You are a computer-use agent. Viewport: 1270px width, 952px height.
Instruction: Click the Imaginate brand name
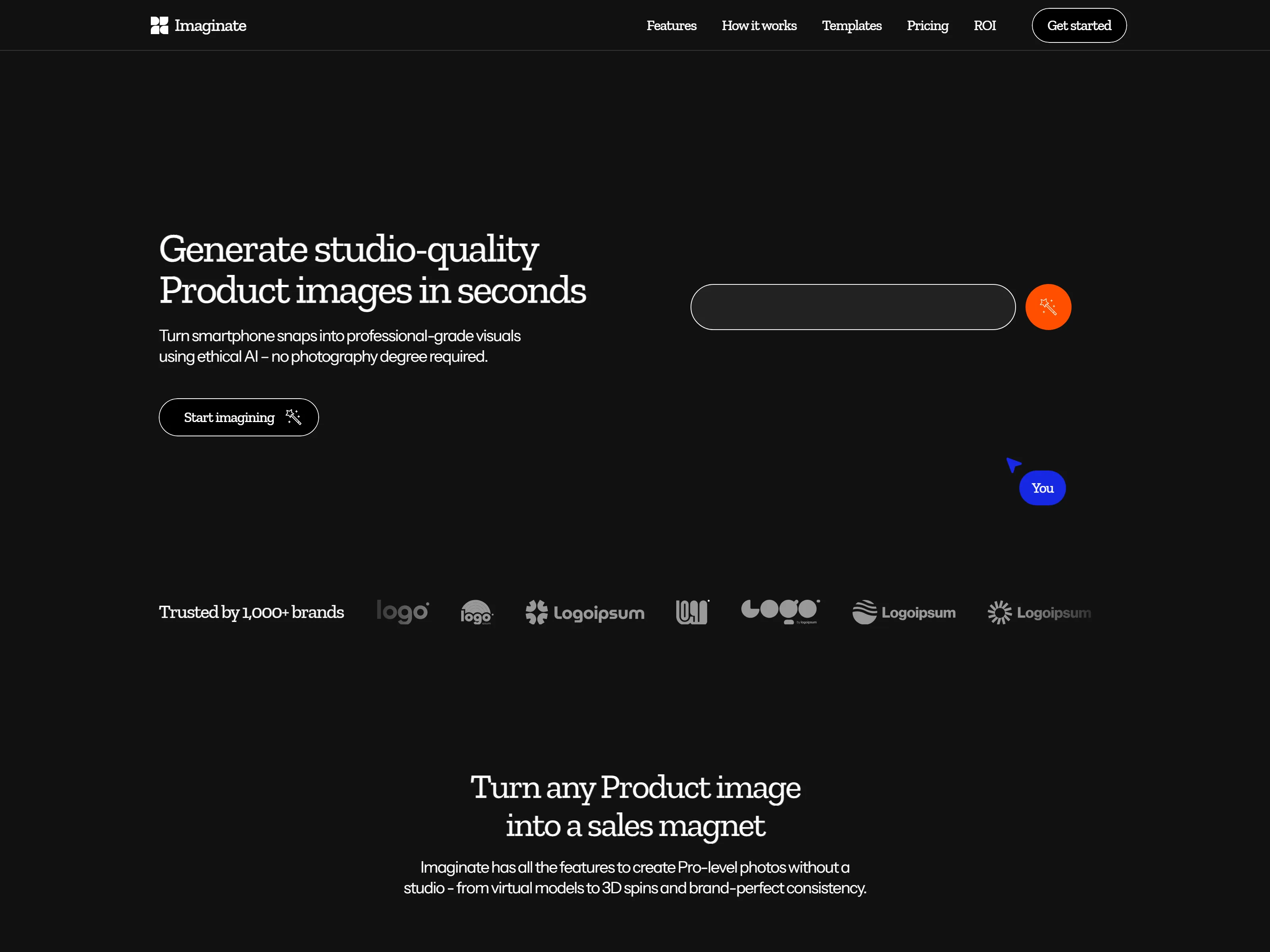click(210, 26)
